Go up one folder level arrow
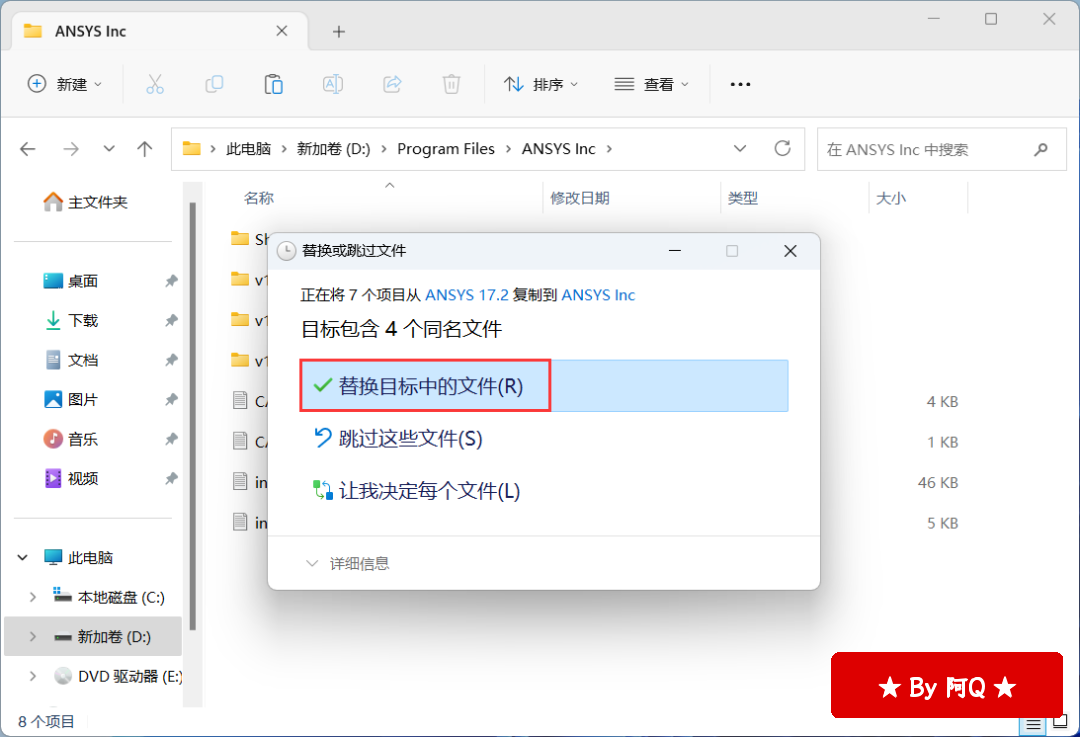 pos(145,149)
